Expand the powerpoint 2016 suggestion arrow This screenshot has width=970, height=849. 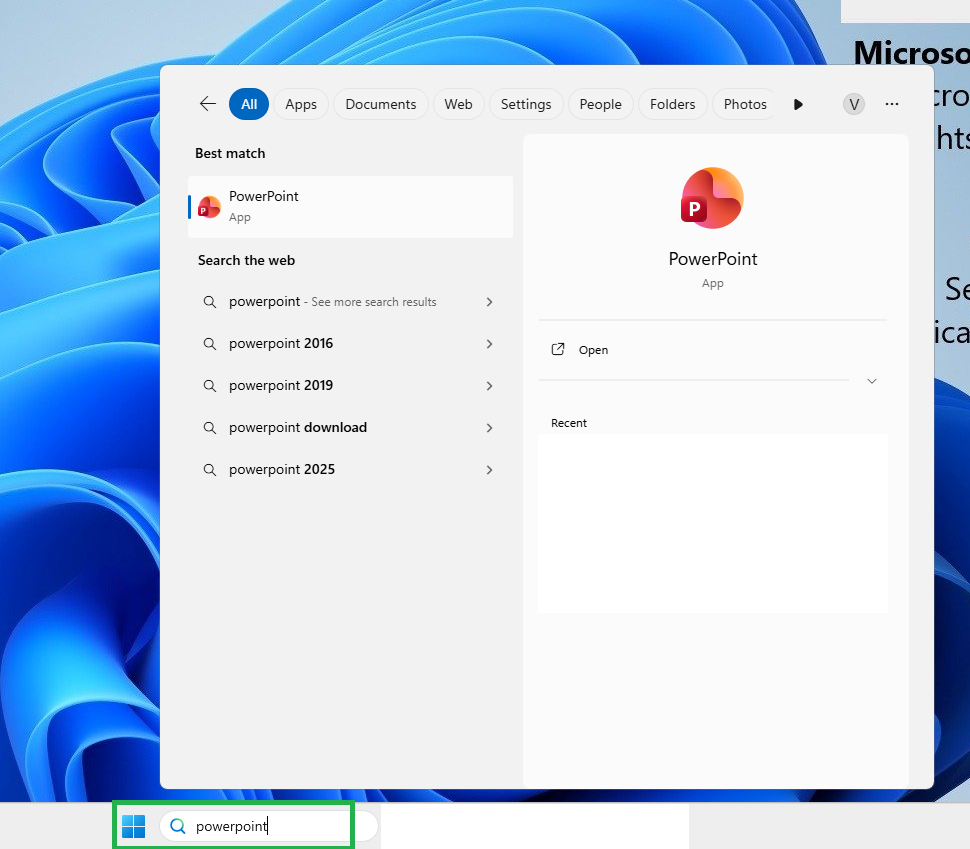tap(489, 344)
